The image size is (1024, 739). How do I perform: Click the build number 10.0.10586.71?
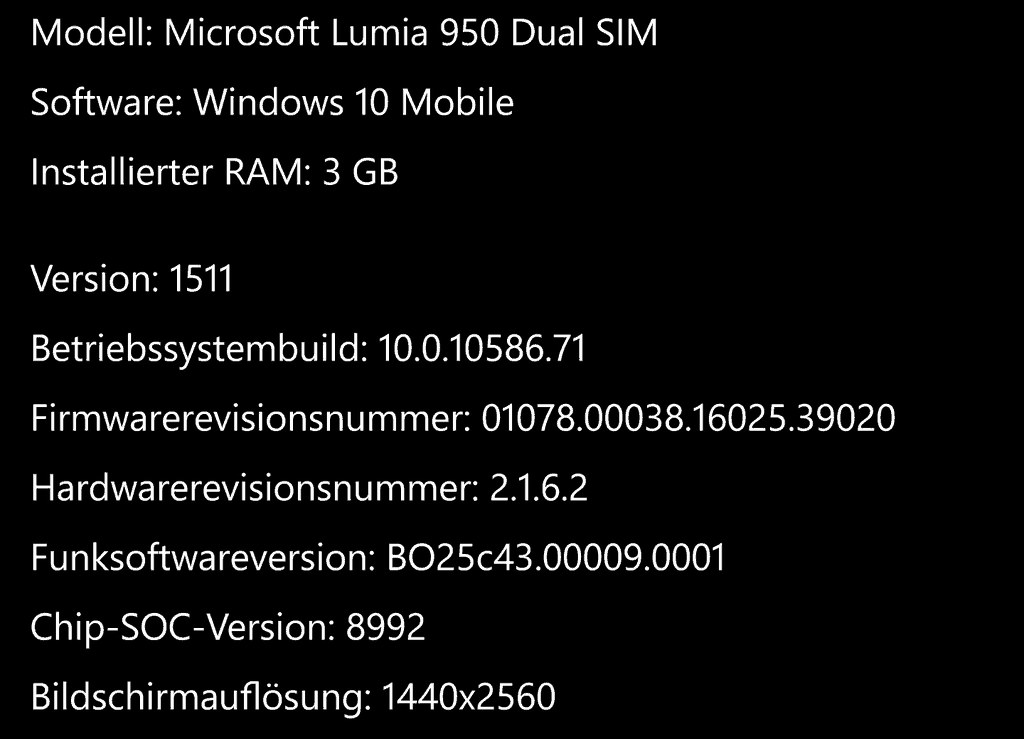coord(482,349)
